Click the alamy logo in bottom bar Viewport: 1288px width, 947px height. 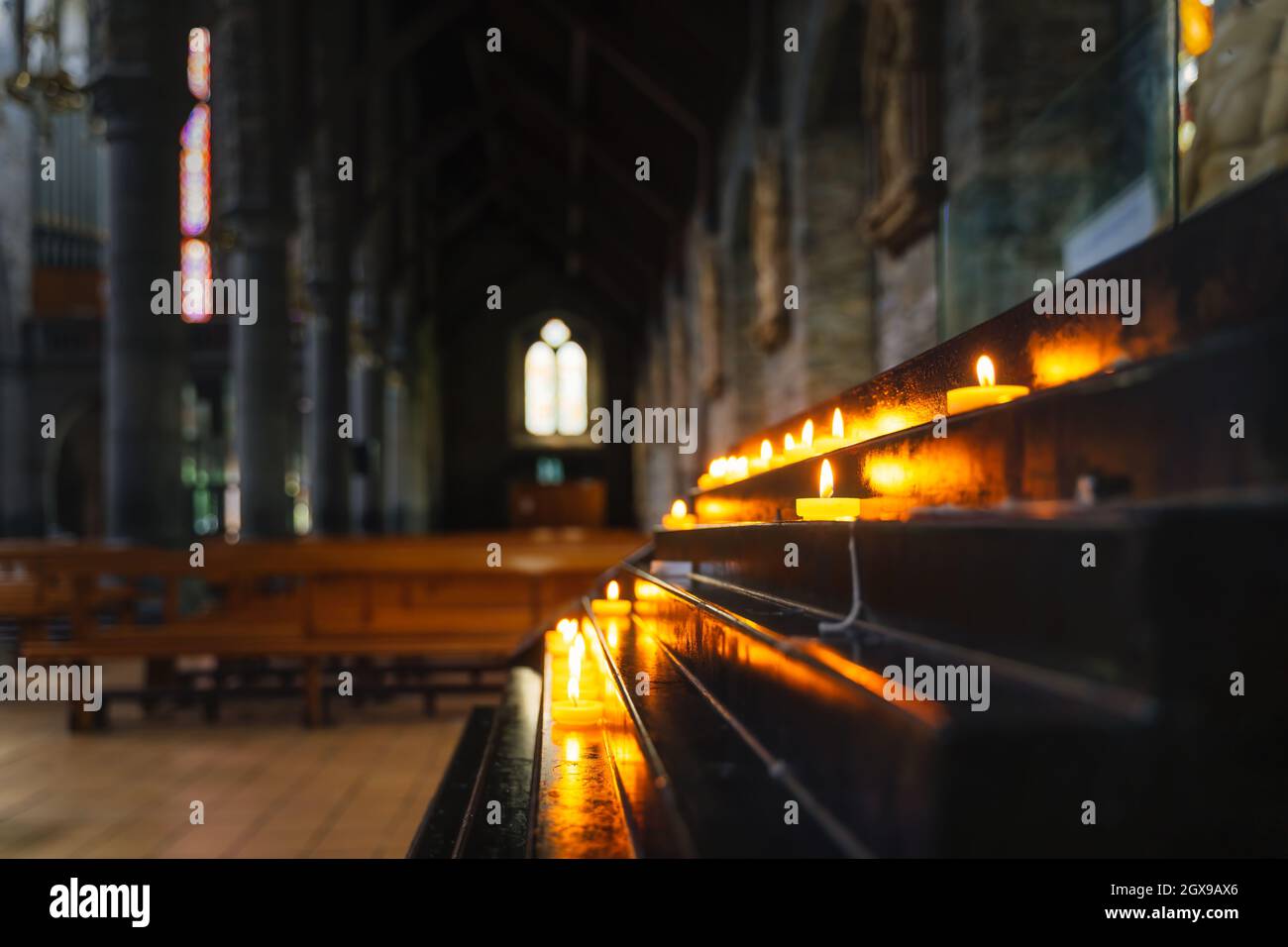(100, 902)
